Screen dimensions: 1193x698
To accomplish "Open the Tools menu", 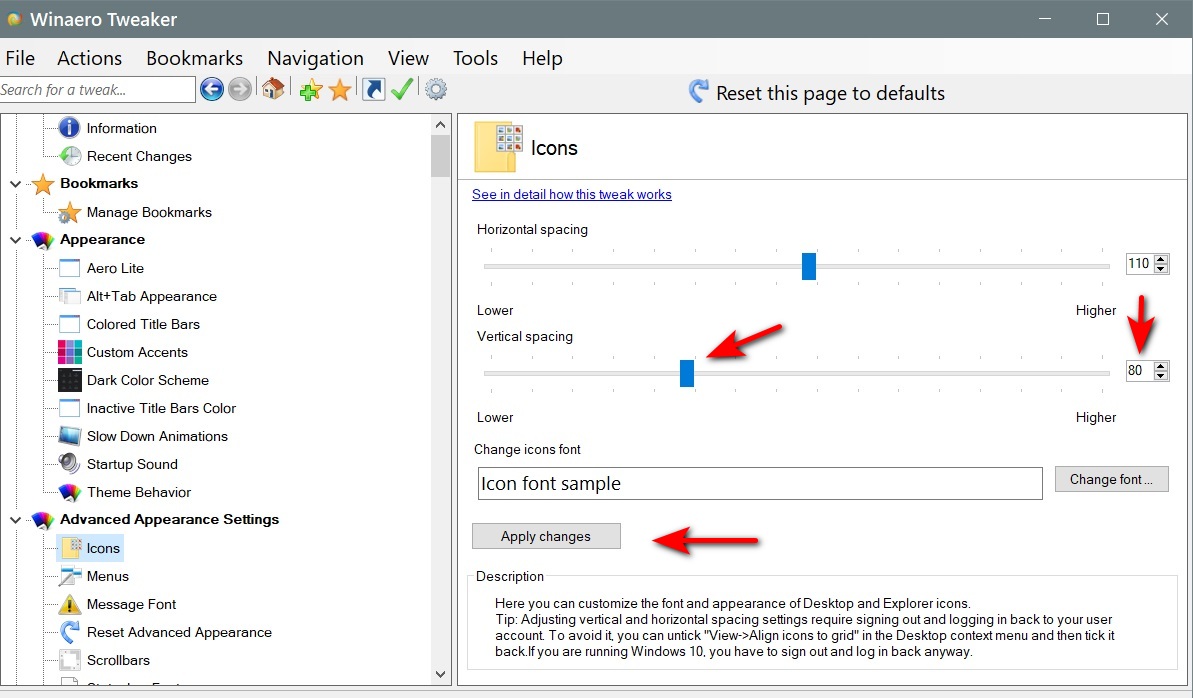I will tap(475, 58).
